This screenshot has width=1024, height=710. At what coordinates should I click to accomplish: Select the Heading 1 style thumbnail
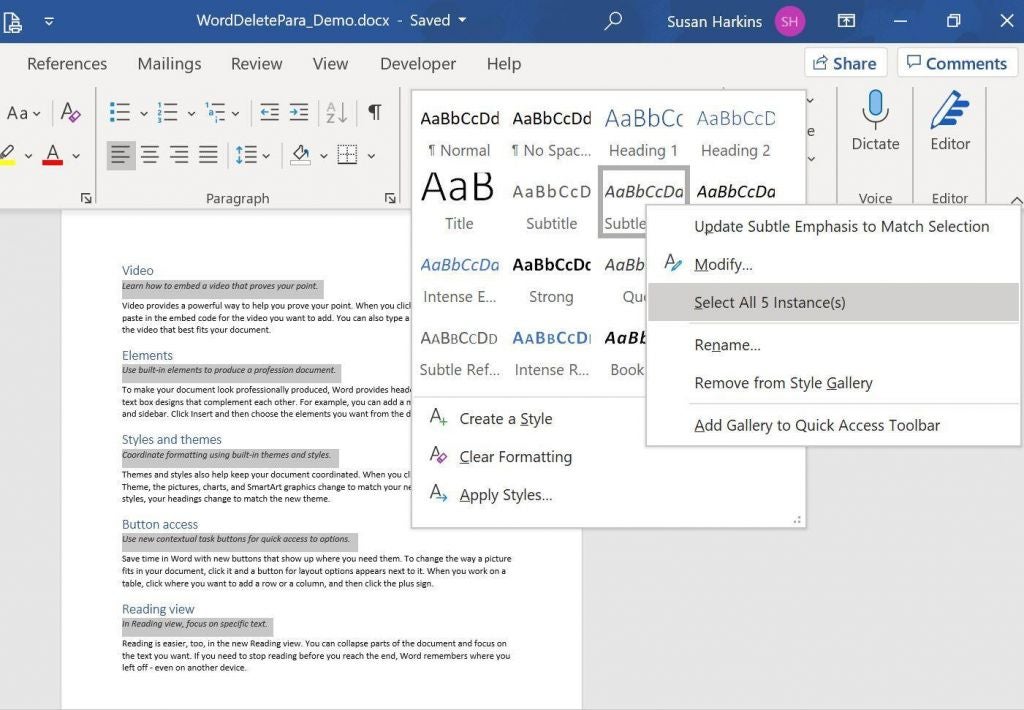(643, 132)
